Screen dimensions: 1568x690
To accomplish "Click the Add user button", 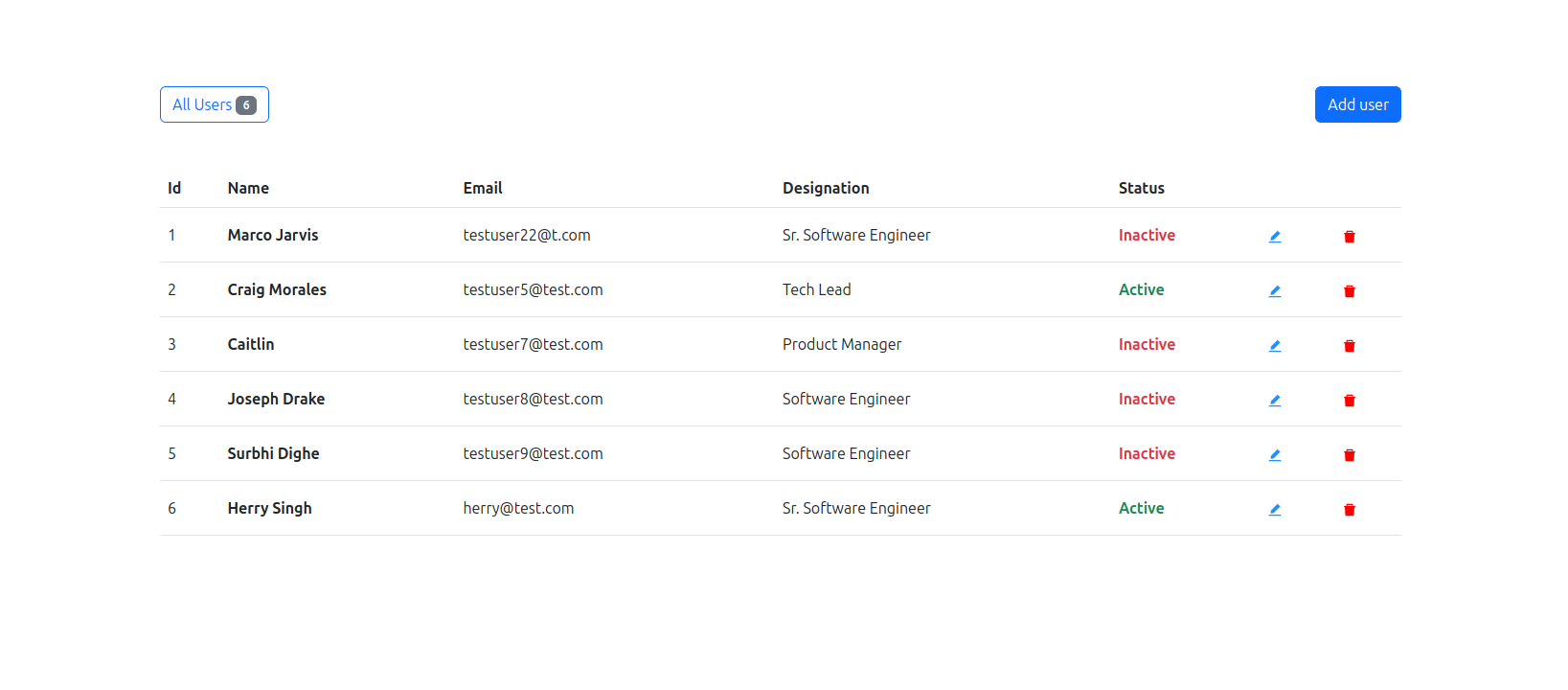I will pyautogui.click(x=1357, y=104).
